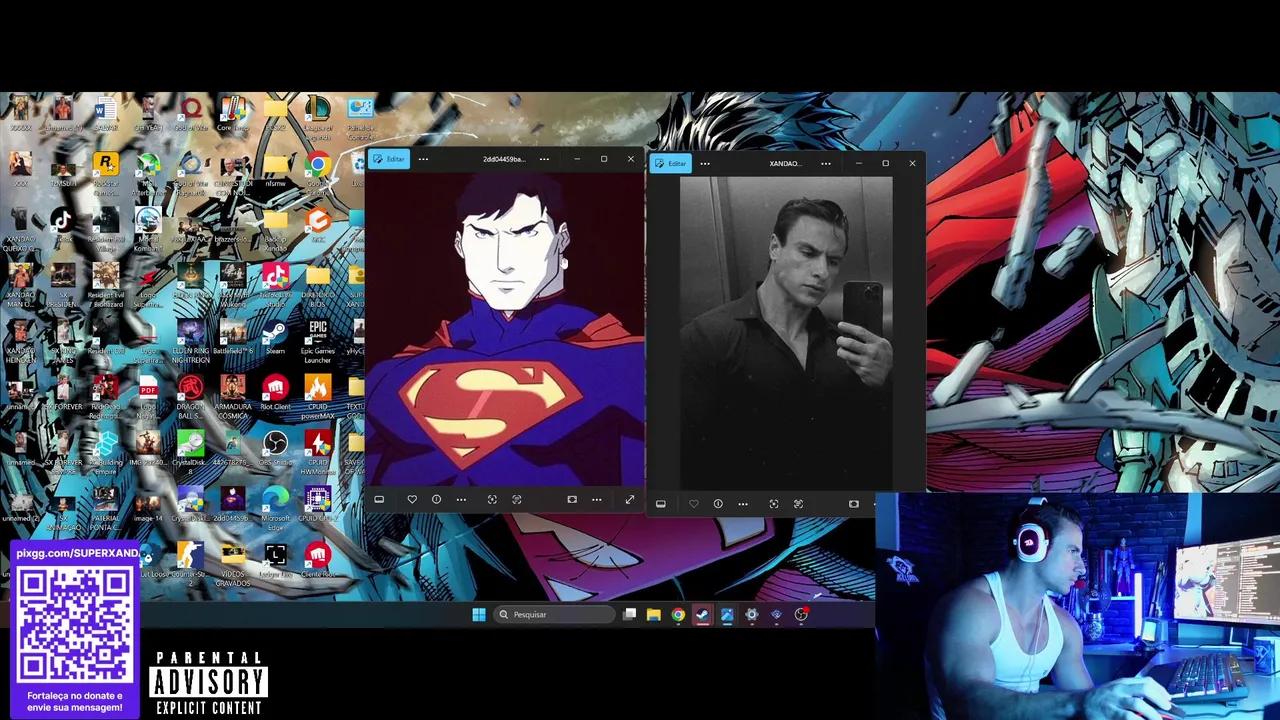Select the SALVAR Word document on the desktop
1280x720 pixels.
point(106,114)
